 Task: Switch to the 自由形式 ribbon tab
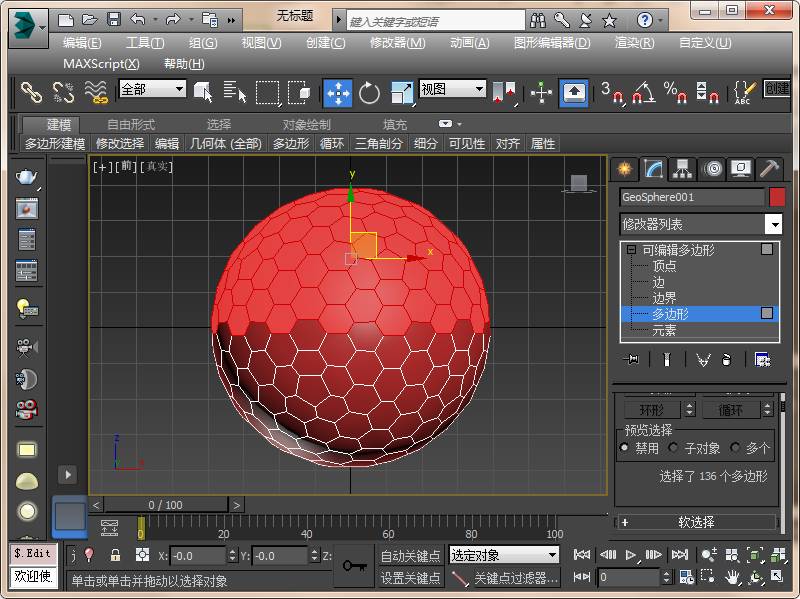pos(131,124)
